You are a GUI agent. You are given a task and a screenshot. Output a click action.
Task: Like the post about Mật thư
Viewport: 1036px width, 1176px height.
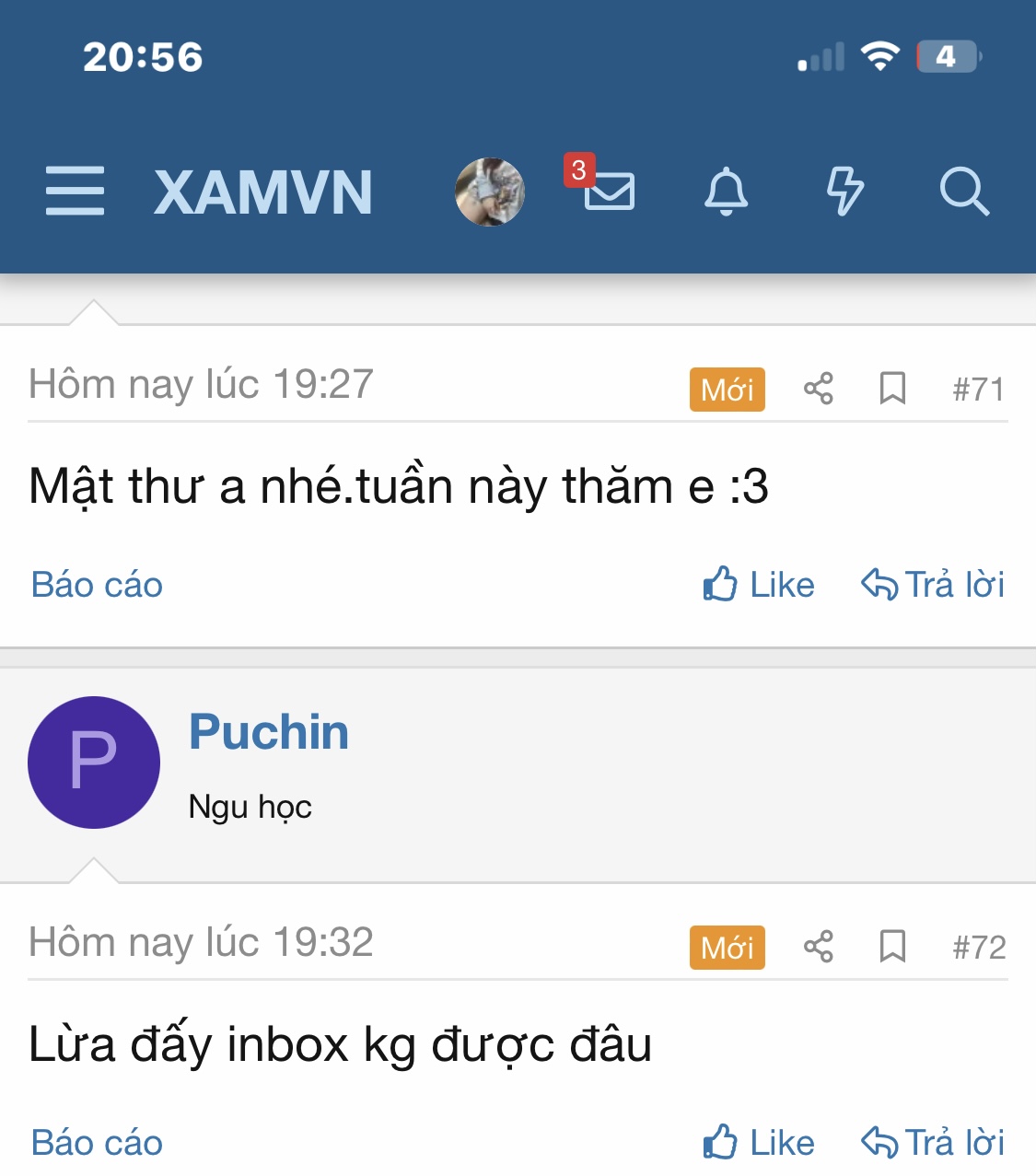coord(759,585)
